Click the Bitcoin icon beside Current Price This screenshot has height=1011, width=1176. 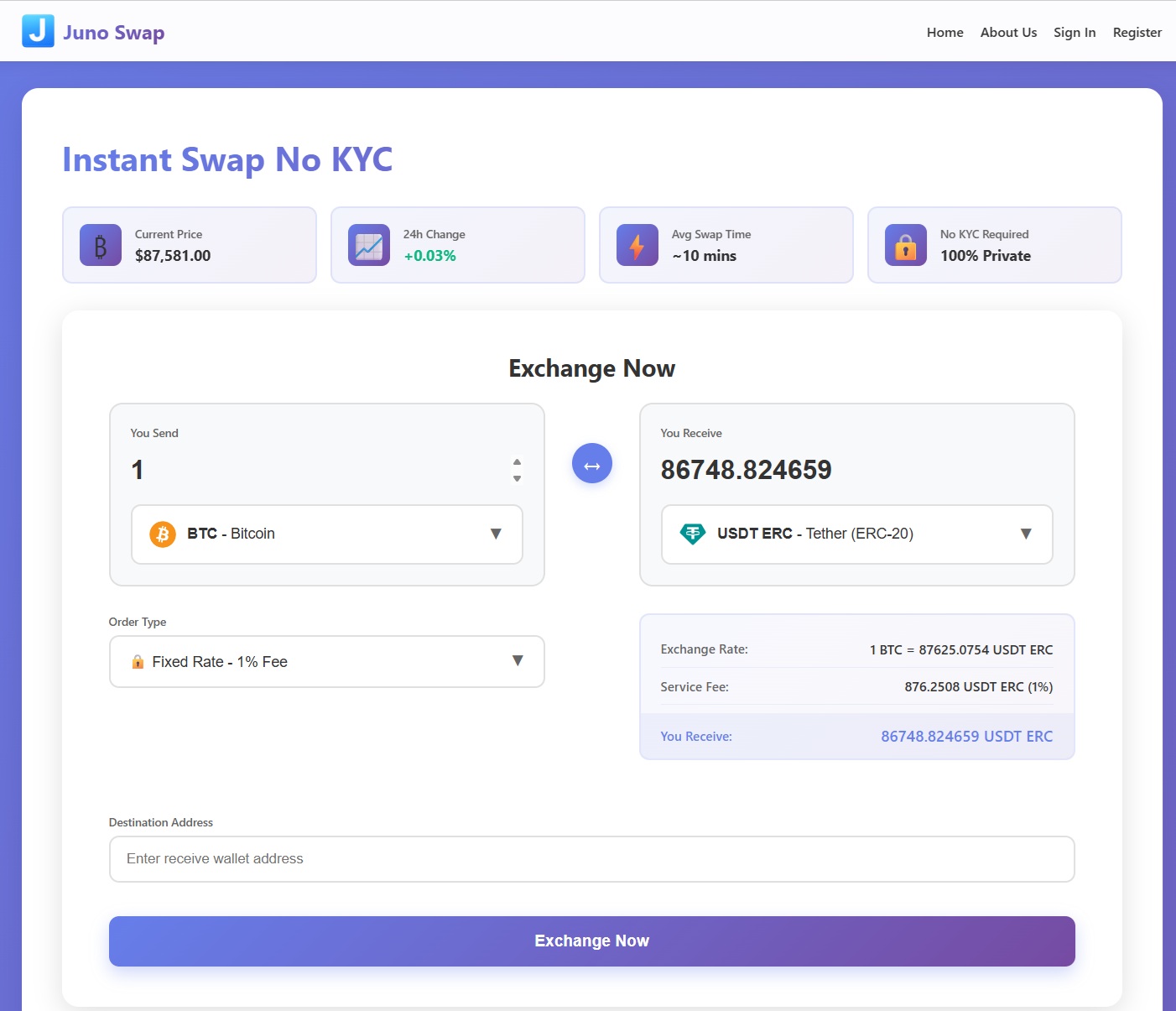click(101, 245)
